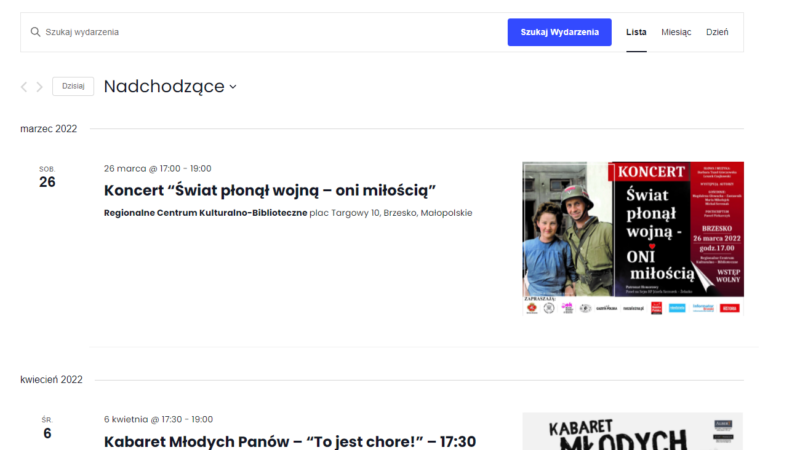Screen dimensions: 800x450
Task: Go to next events with right arrow
Action: [40, 87]
